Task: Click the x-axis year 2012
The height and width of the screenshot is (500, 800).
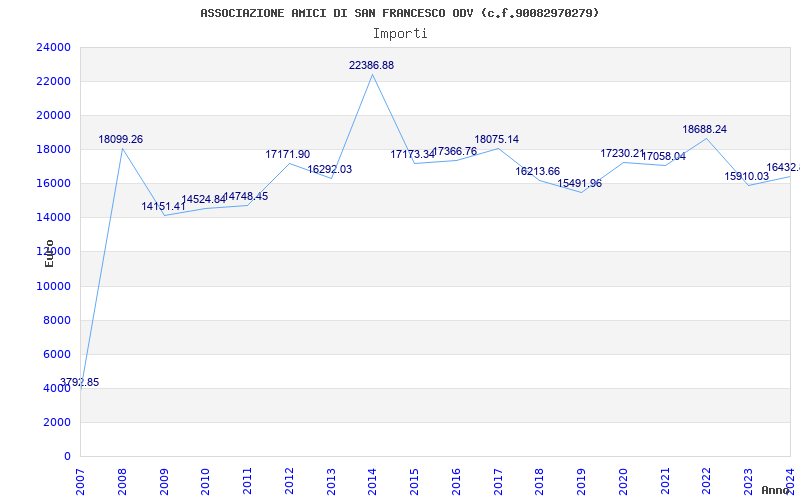Action: (289, 482)
